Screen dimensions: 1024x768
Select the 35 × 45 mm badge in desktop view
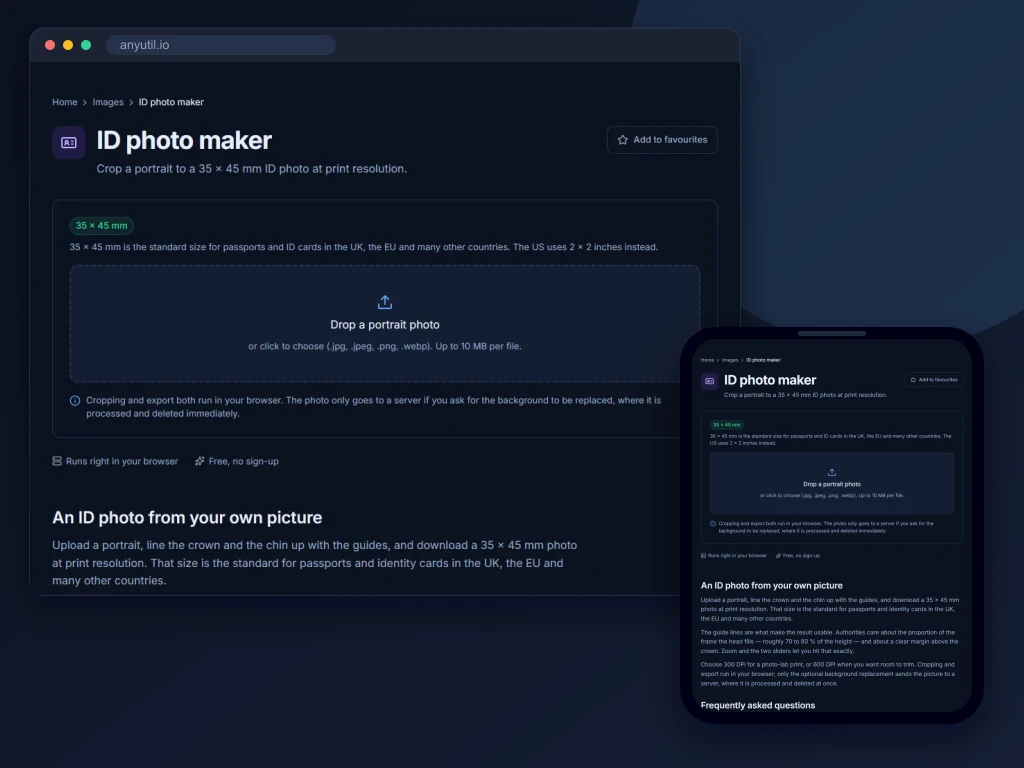(101, 225)
